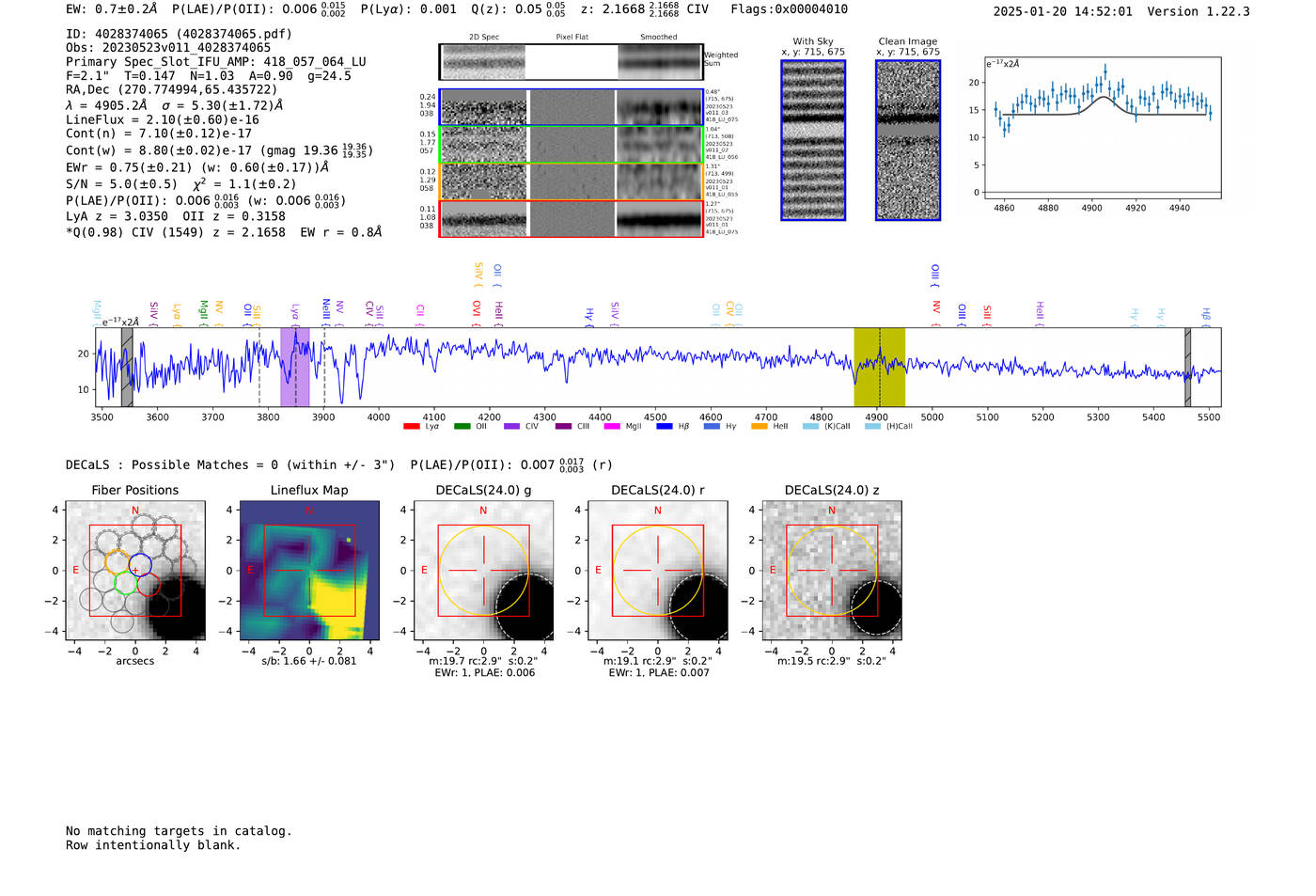Image resolution: width=1316 pixels, height=896 pixels.
Task: Click the yellow-green emission band near 4900 Å
Action: (879, 368)
